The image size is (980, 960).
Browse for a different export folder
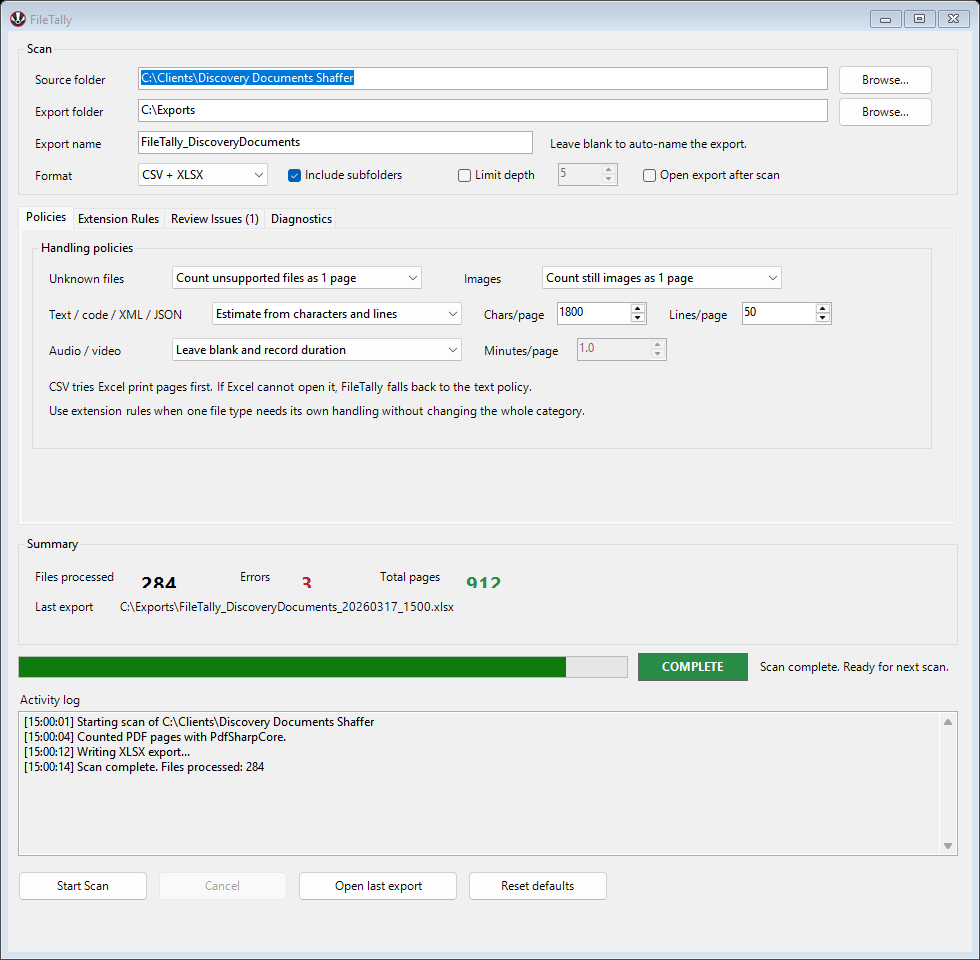(x=884, y=111)
